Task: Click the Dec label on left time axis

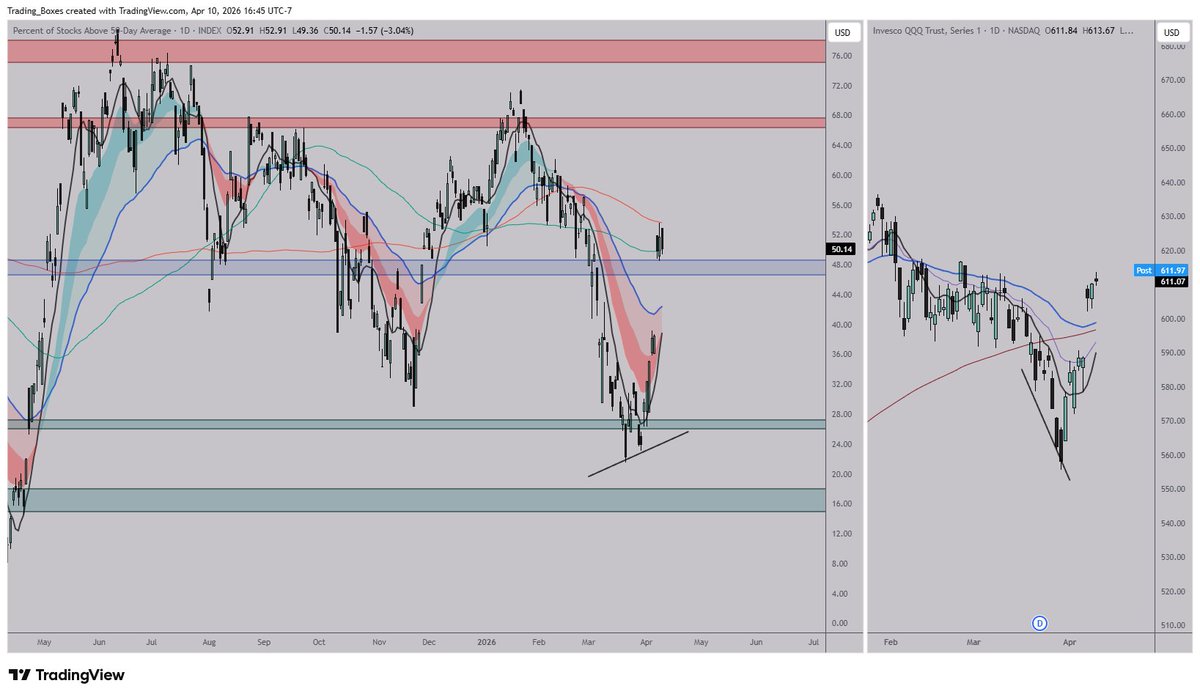Action: click(430, 645)
